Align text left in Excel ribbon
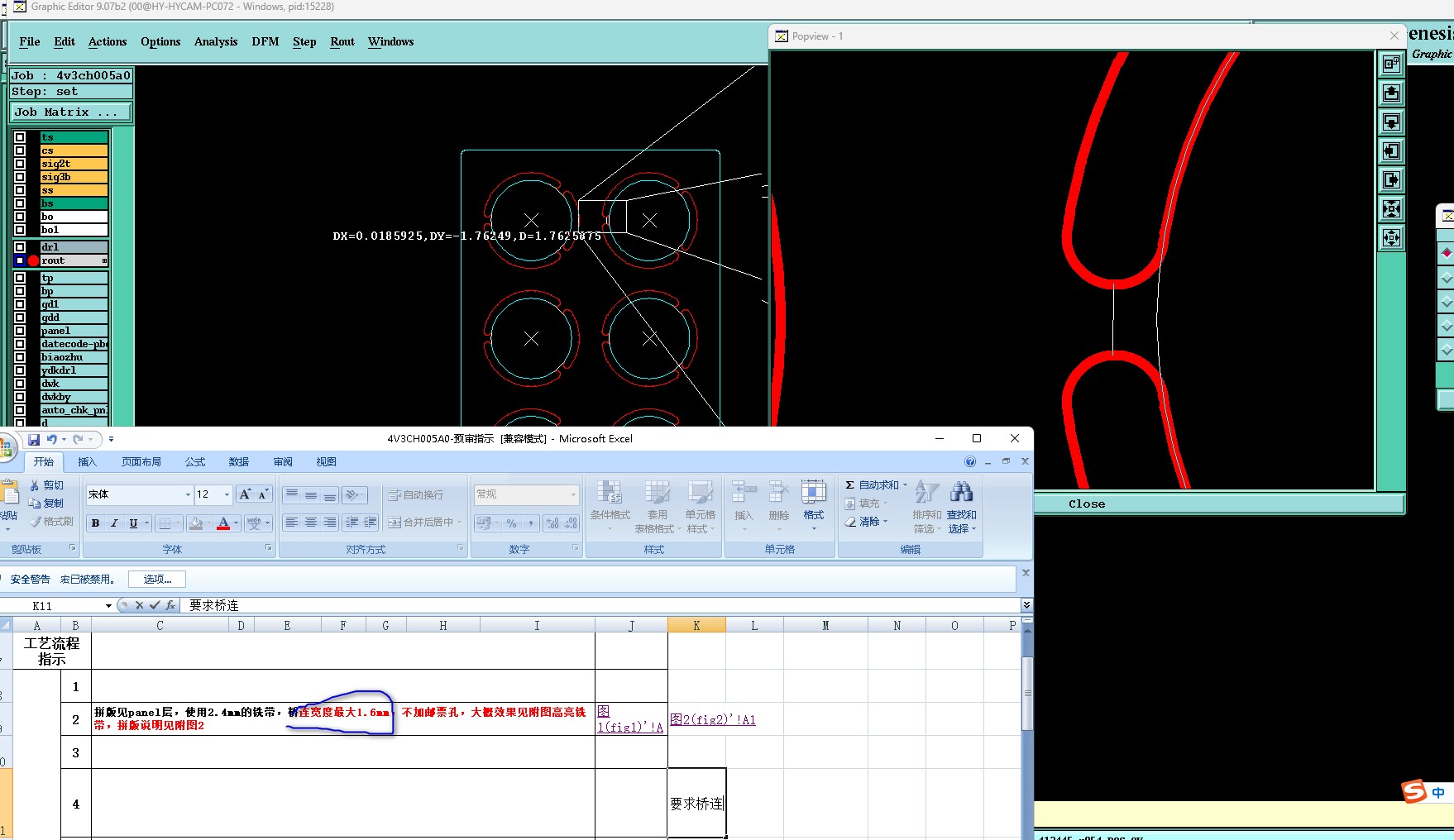Viewport: 1454px width, 840px height. (x=291, y=523)
